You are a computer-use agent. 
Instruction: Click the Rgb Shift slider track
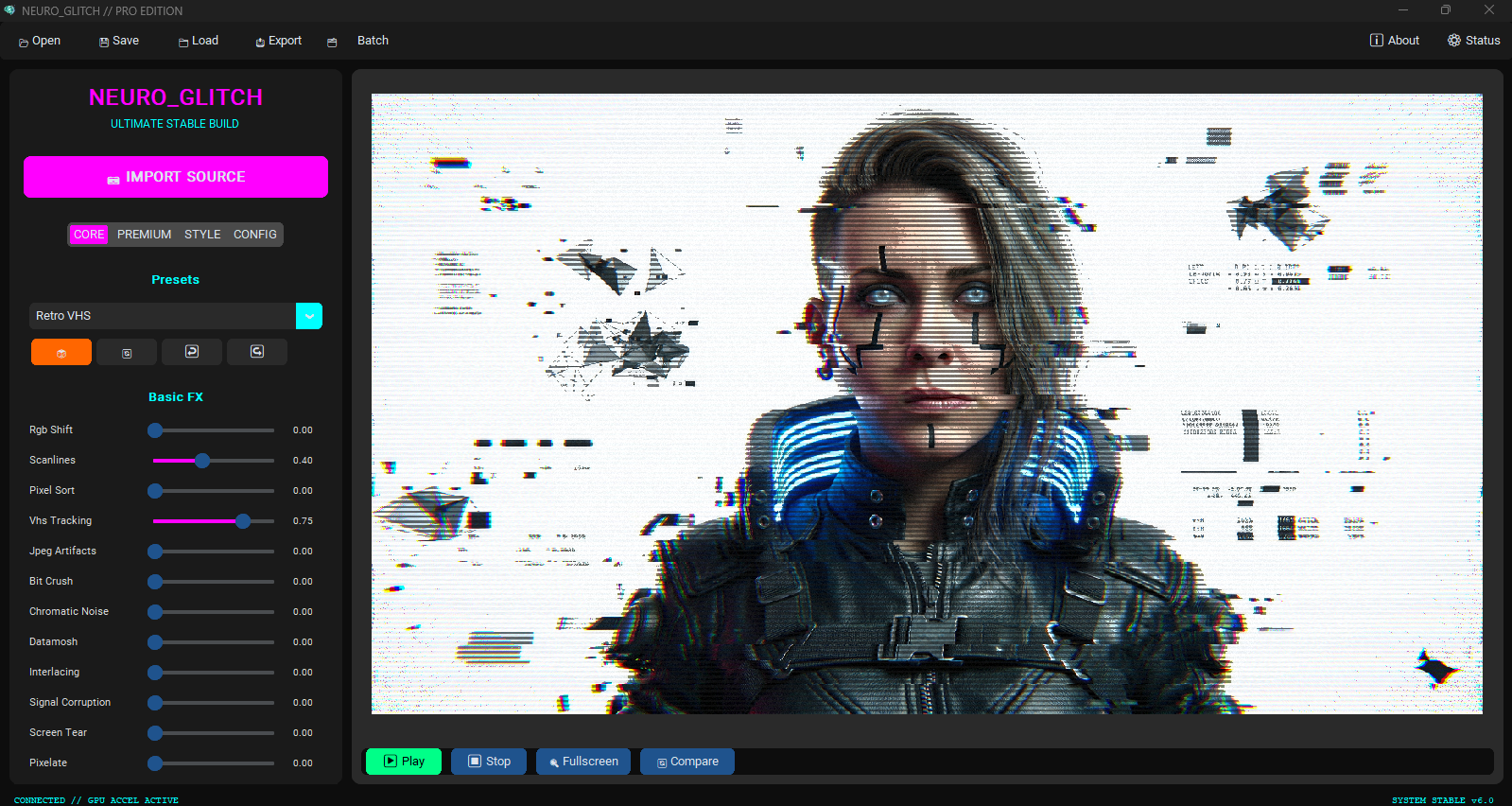tap(214, 430)
